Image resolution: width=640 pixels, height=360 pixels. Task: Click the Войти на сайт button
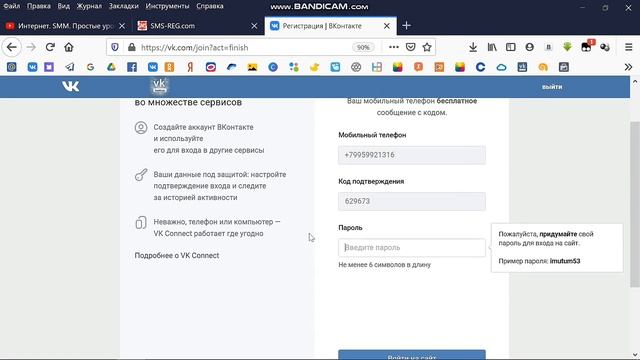point(412,356)
